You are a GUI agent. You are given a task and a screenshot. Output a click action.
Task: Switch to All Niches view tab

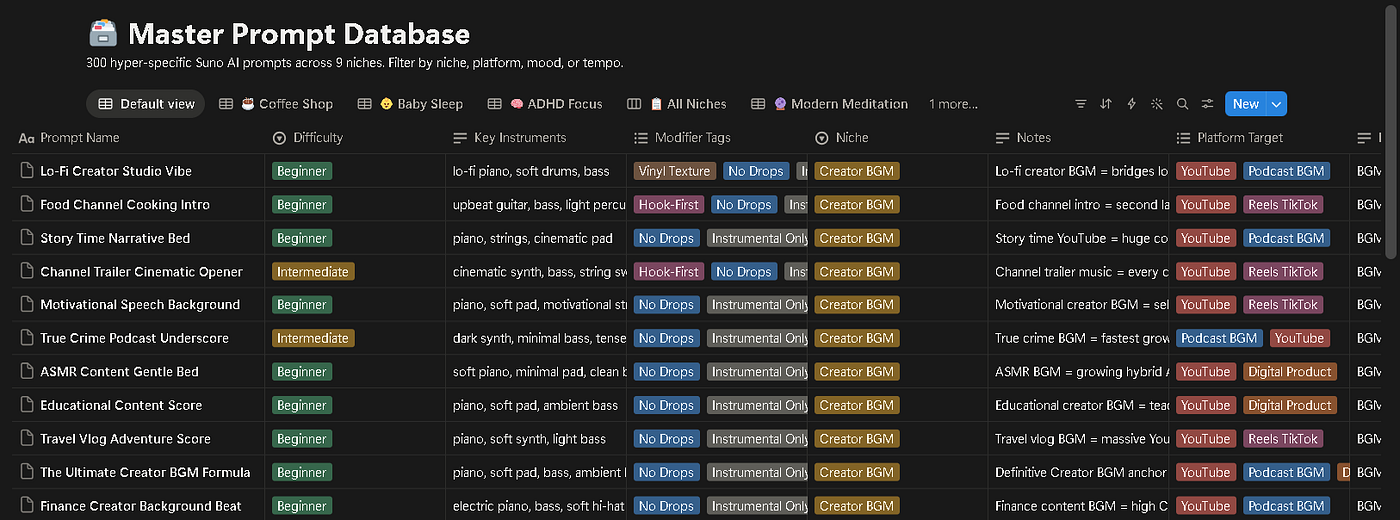677,104
